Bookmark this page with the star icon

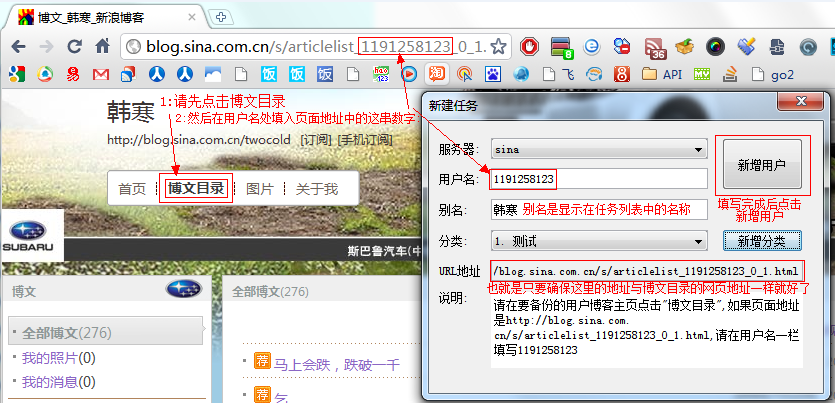tap(498, 47)
